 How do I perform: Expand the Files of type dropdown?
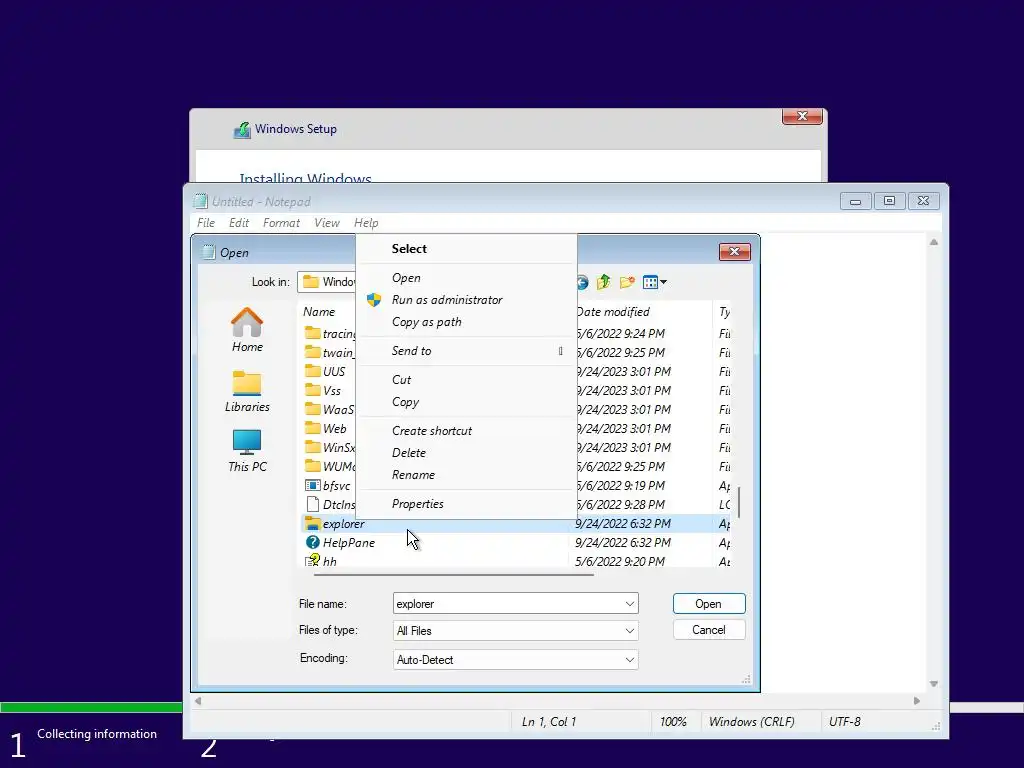click(x=630, y=630)
